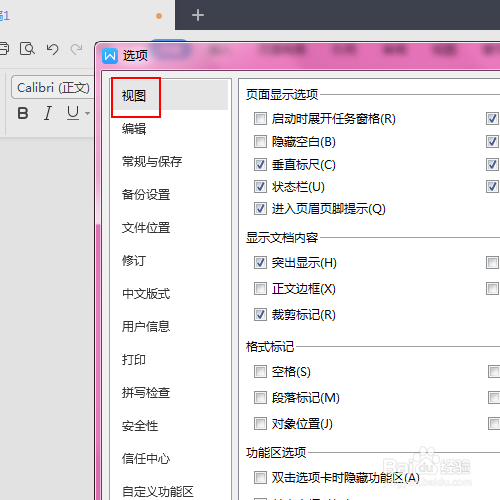Open the 备份设置 category
The height and width of the screenshot is (500, 500).
coord(146,194)
